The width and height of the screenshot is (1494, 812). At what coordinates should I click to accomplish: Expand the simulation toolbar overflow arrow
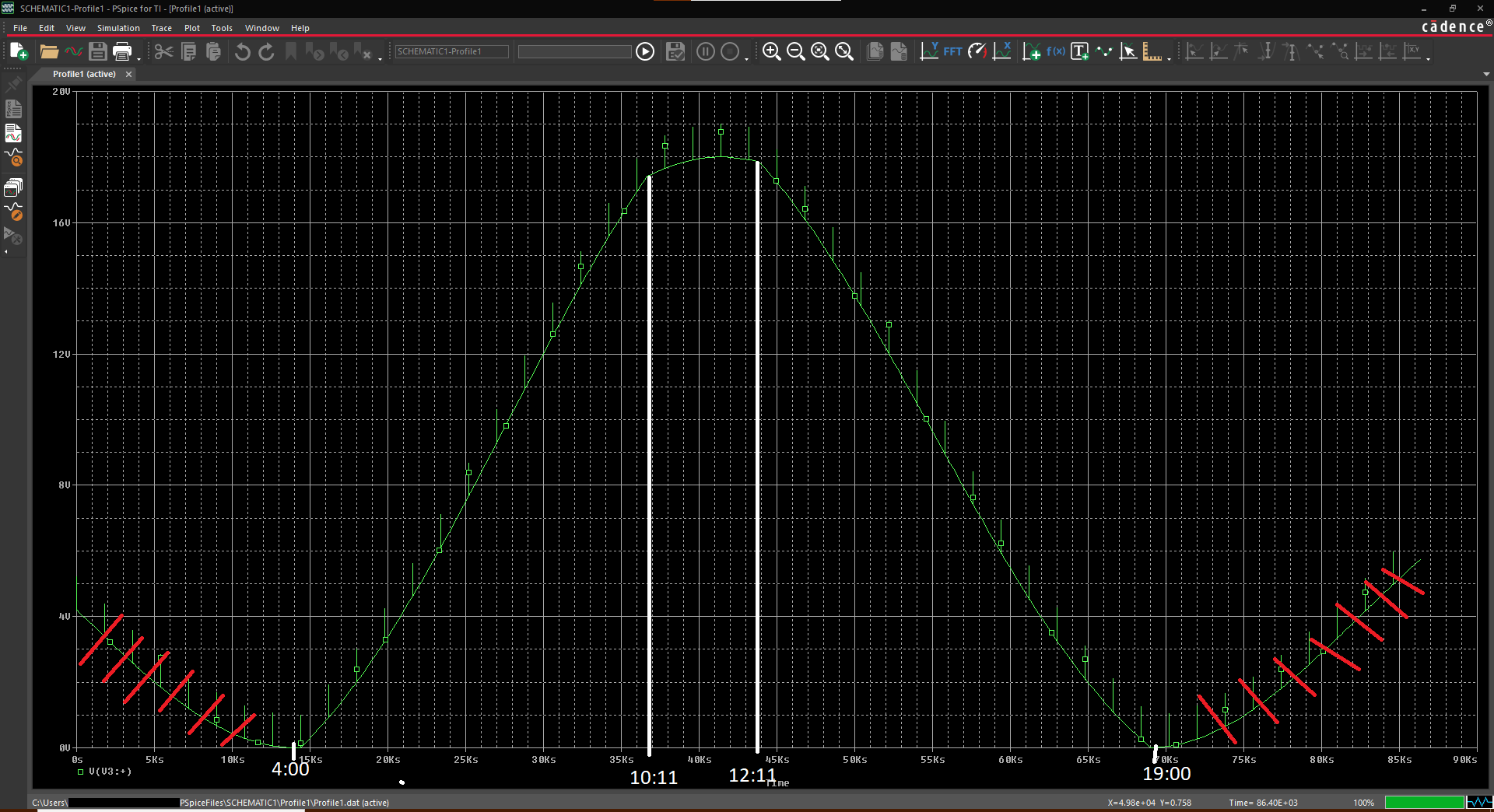[746, 58]
